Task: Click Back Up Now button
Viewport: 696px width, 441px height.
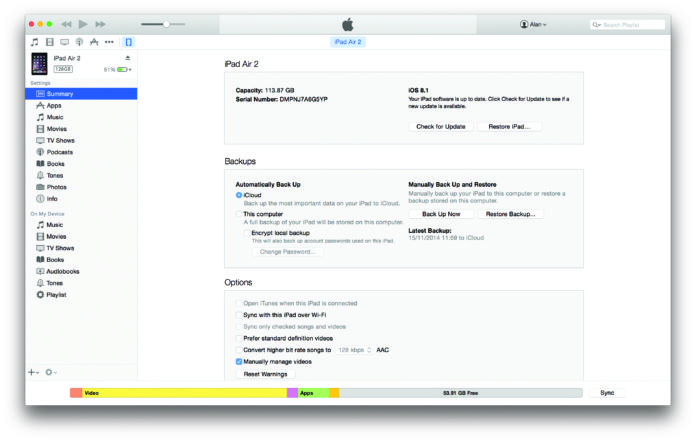Action: [x=441, y=214]
